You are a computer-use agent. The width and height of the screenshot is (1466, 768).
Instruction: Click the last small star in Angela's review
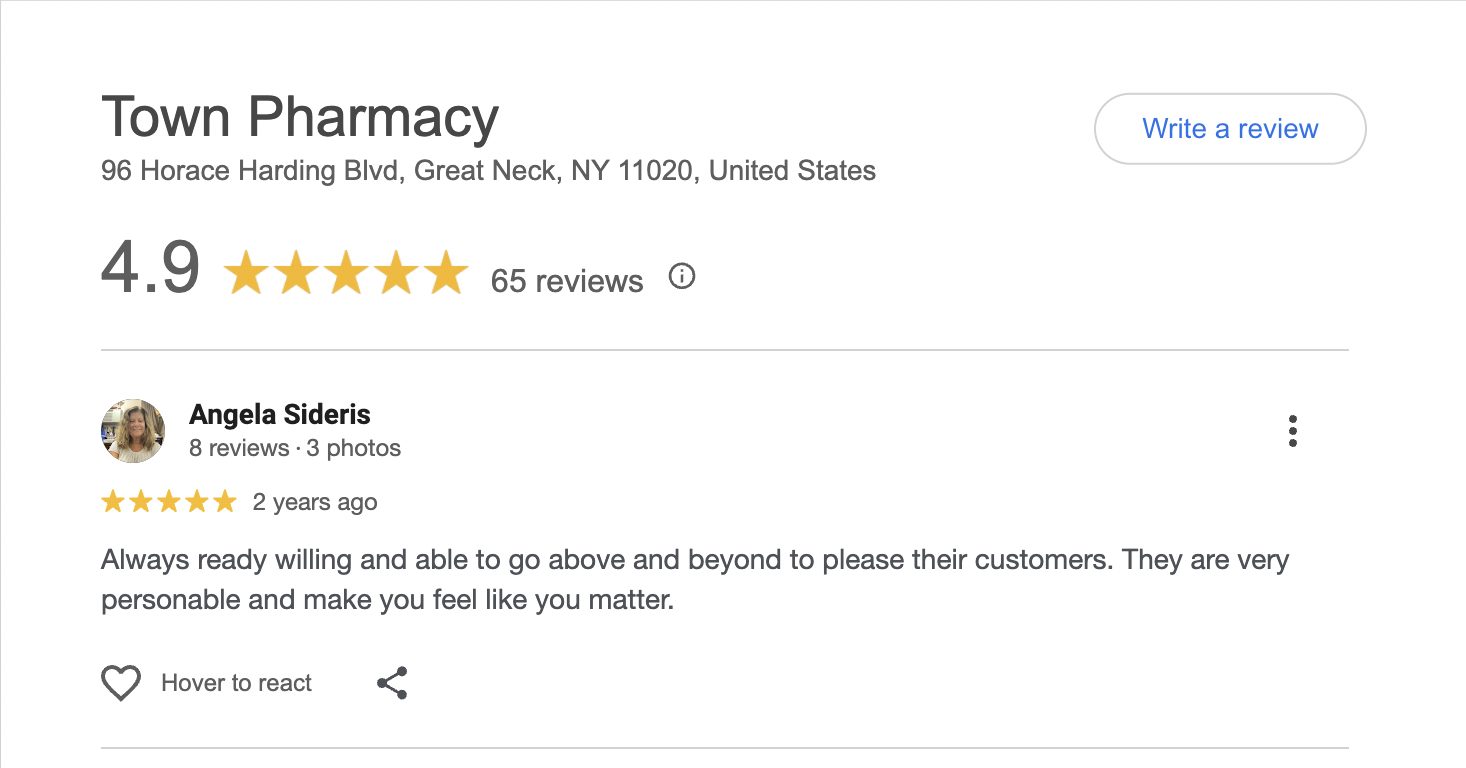(x=225, y=502)
